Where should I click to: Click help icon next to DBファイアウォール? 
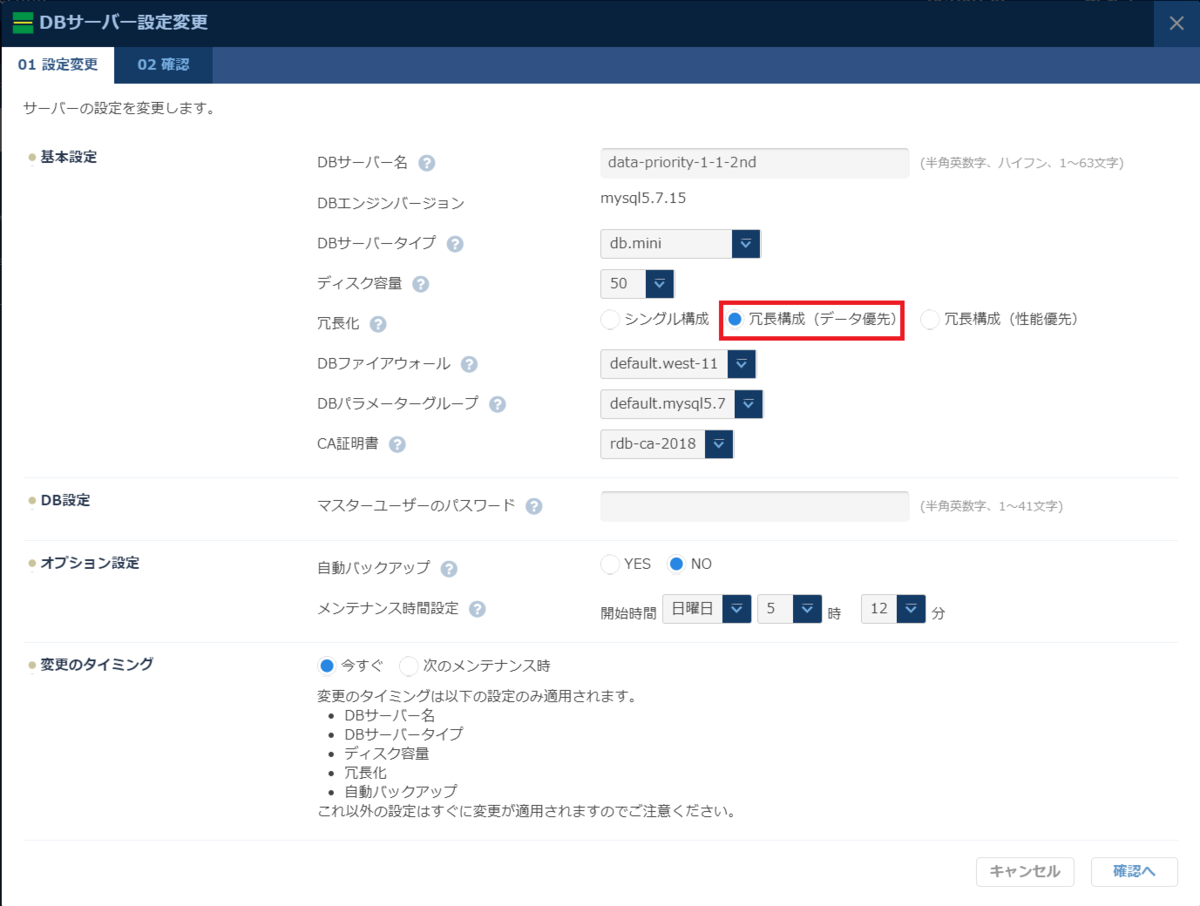(x=469, y=365)
